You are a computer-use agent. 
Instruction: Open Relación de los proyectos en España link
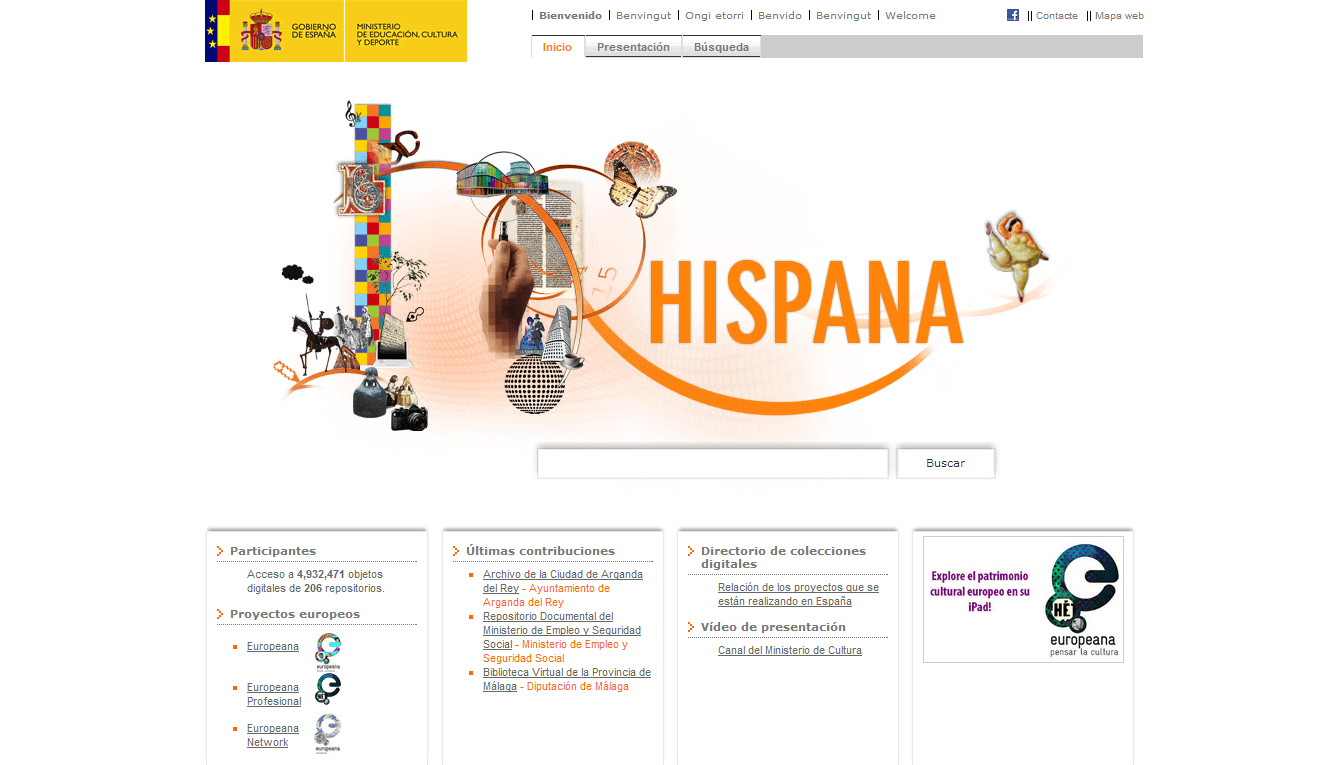coord(798,595)
